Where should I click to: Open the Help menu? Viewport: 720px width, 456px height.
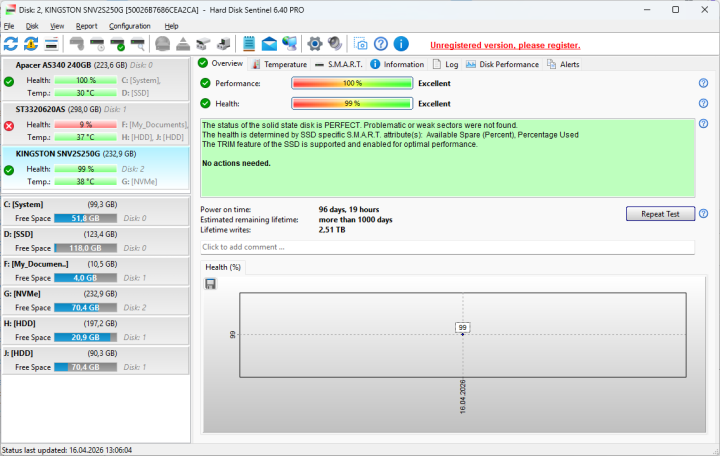click(x=171, y=26)
